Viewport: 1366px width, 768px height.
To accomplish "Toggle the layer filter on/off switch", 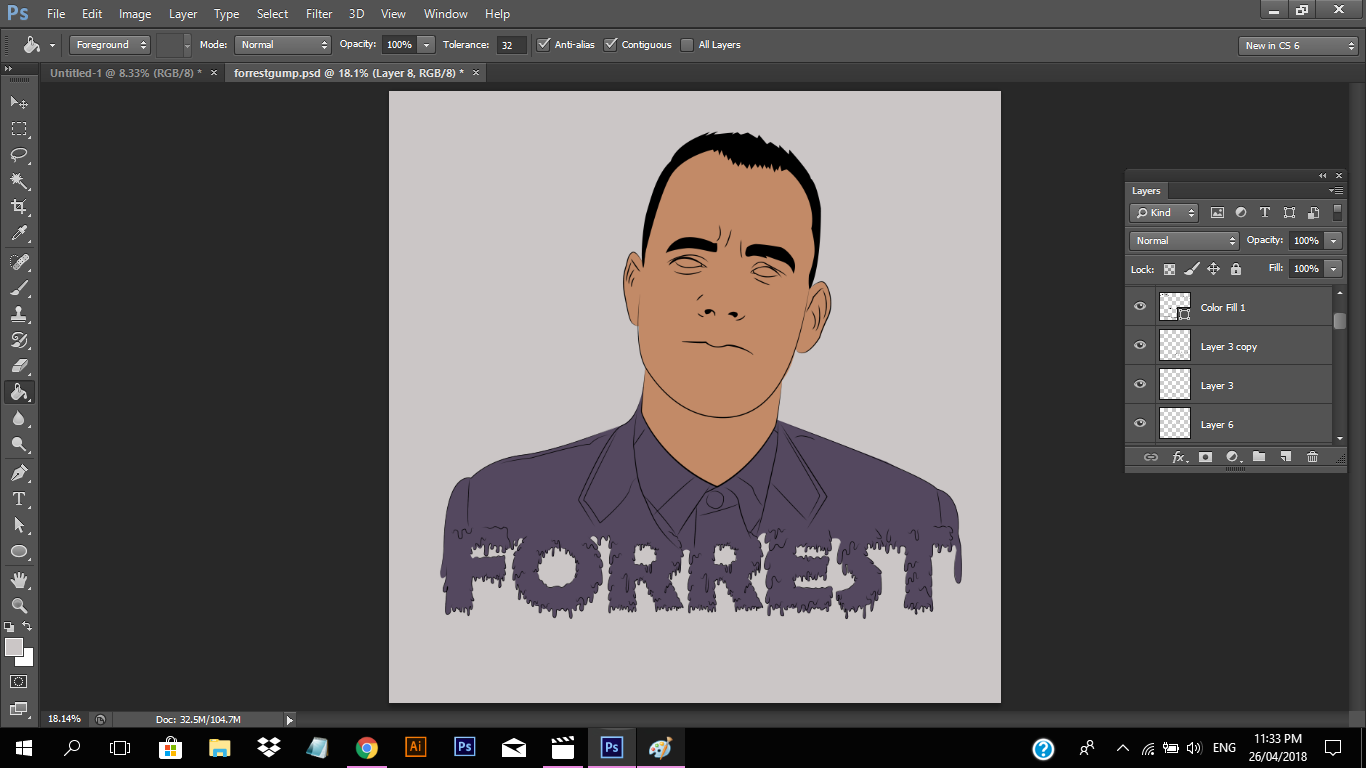I will coord(1338,212).
